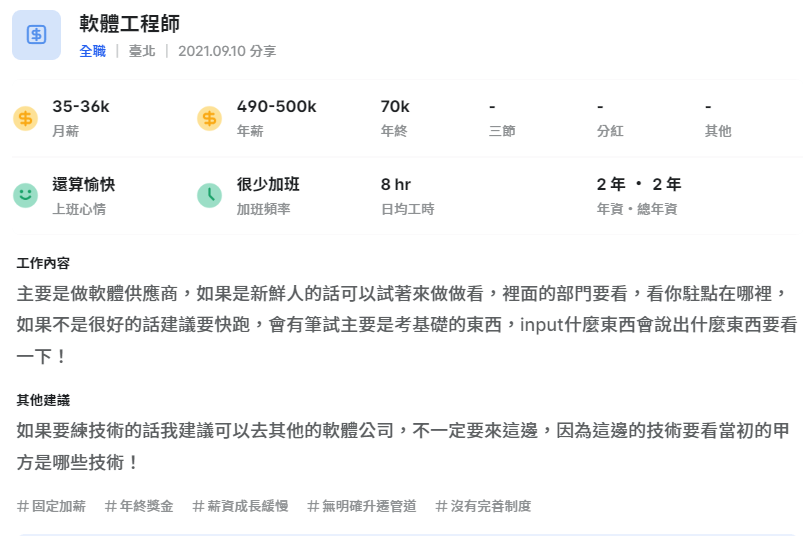Click the 年終 label
The height and width of the screenshot is (536, 803).
394,131
